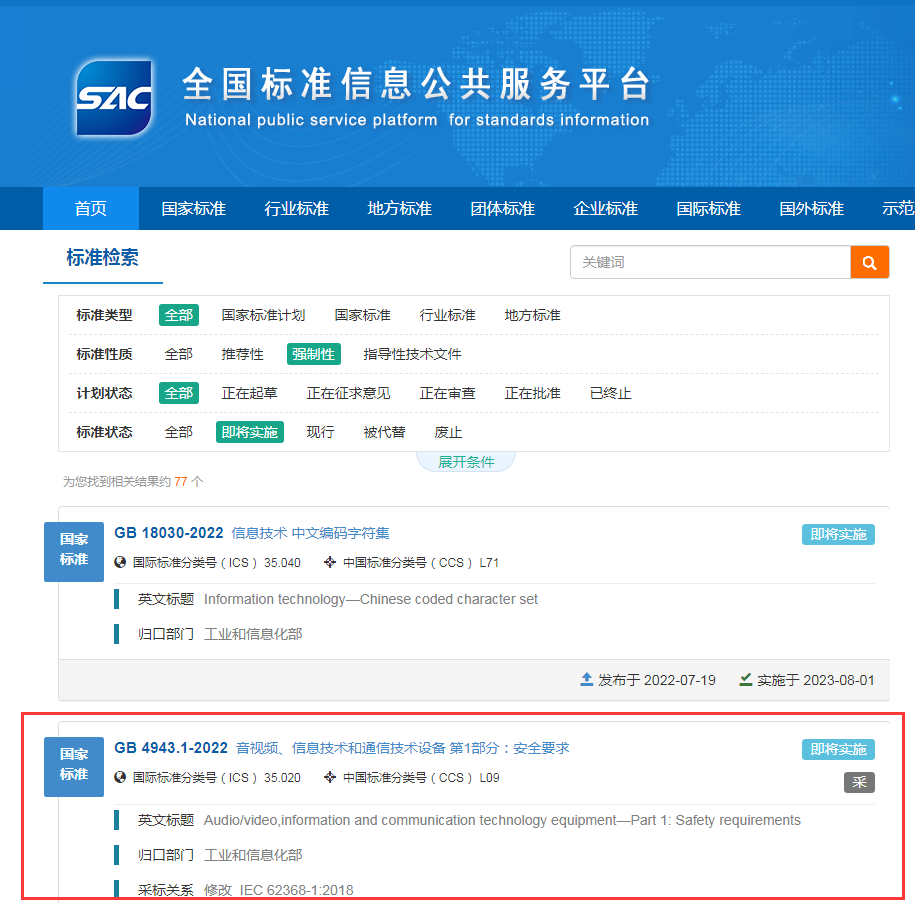Open 国外标准 in the navigation bar

coord(812,208)
